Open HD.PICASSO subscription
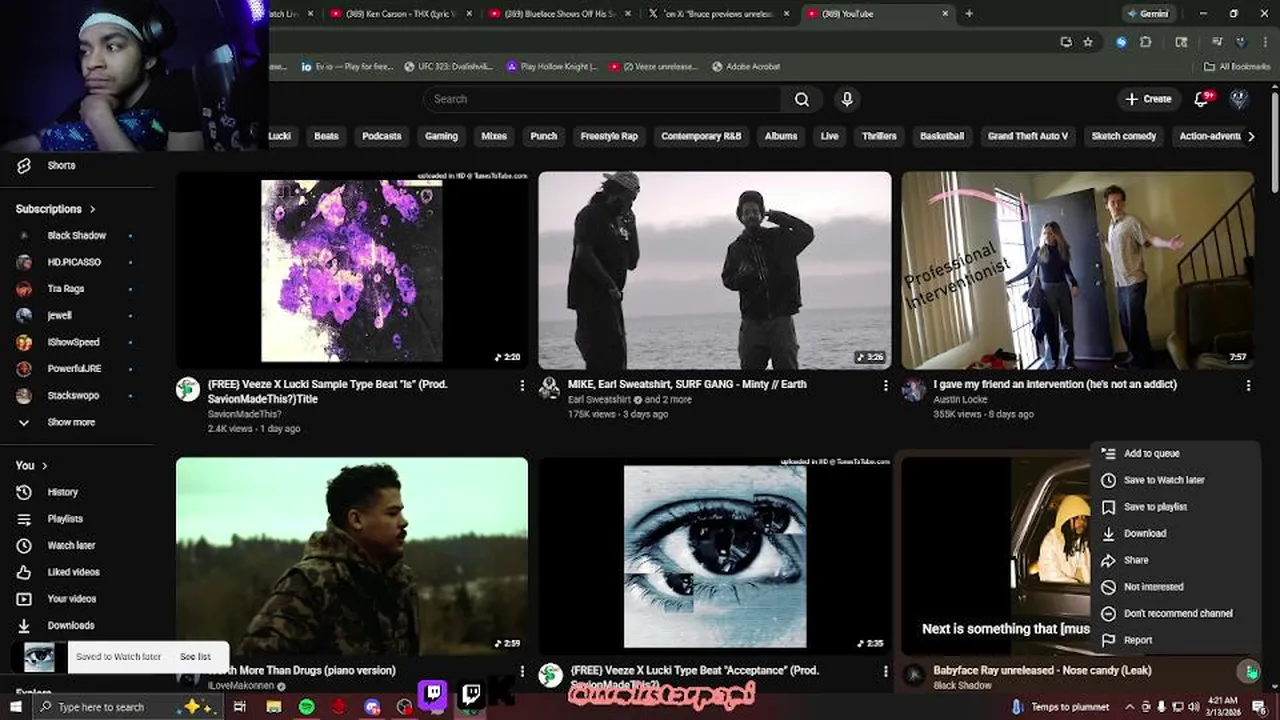 74,262
